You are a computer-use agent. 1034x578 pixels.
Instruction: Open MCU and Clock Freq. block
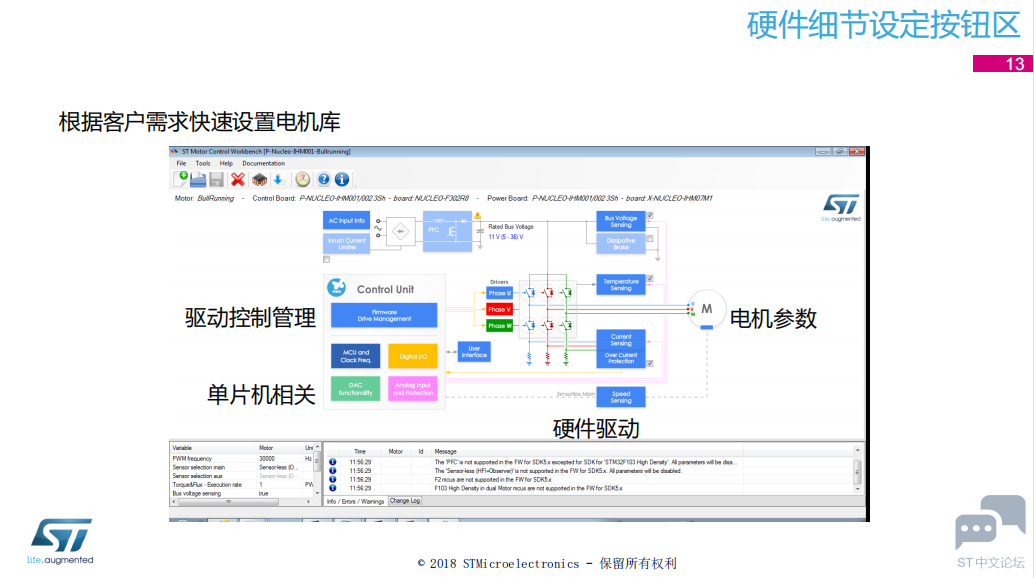[355, 356]
